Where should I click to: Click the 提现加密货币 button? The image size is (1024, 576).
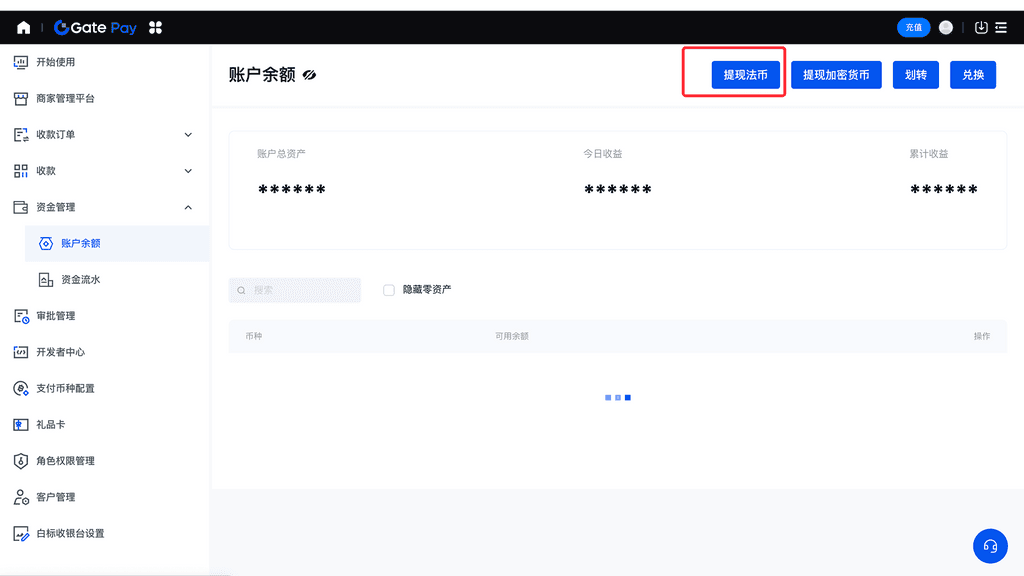point(836,75)
